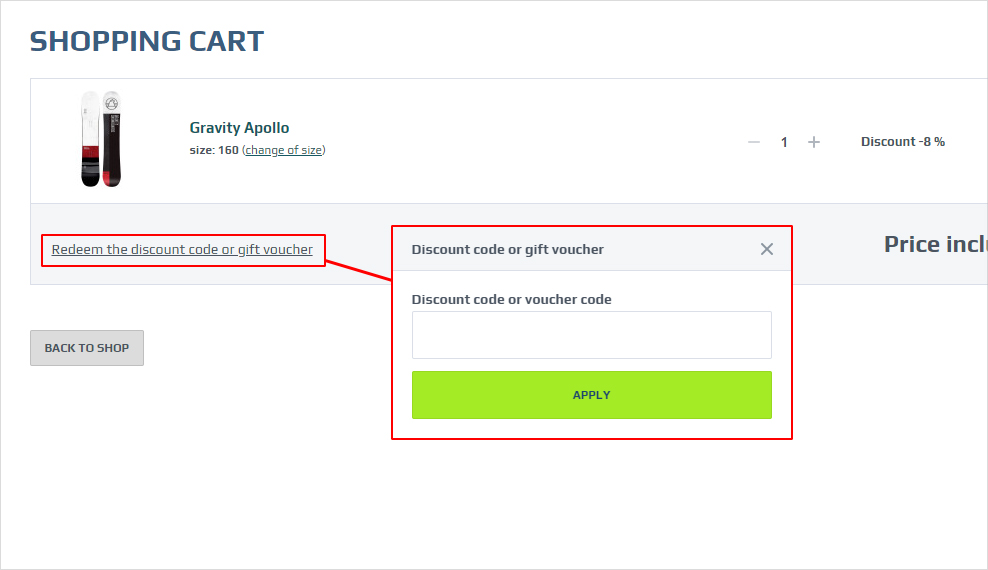Click the white-topped snowboard image
988x570 pixels.
click(91, 139)
